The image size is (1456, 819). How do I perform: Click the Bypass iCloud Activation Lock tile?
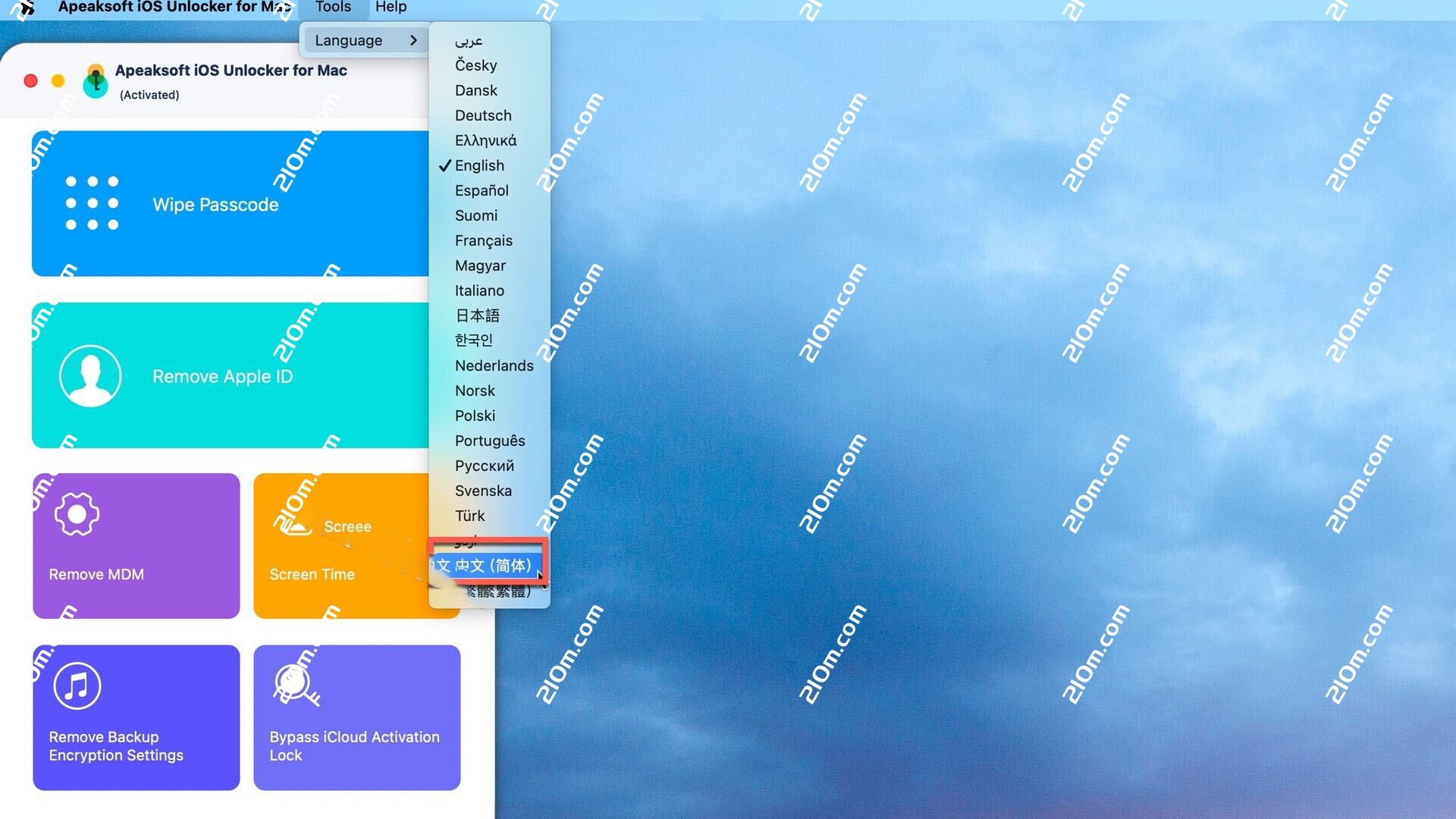click(356, 717)
